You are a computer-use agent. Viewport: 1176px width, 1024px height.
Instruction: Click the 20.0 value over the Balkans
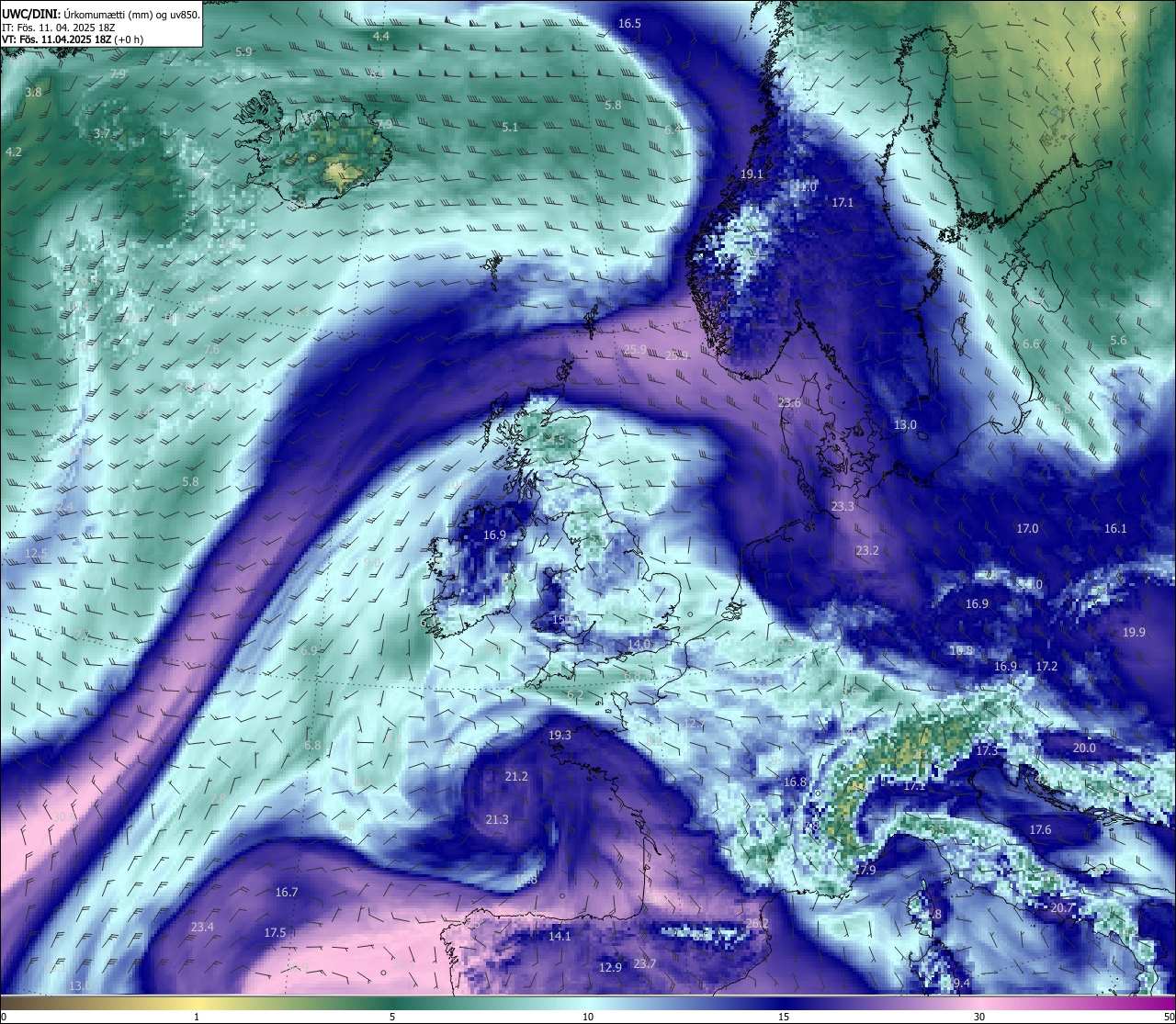tap(1084, 748)
